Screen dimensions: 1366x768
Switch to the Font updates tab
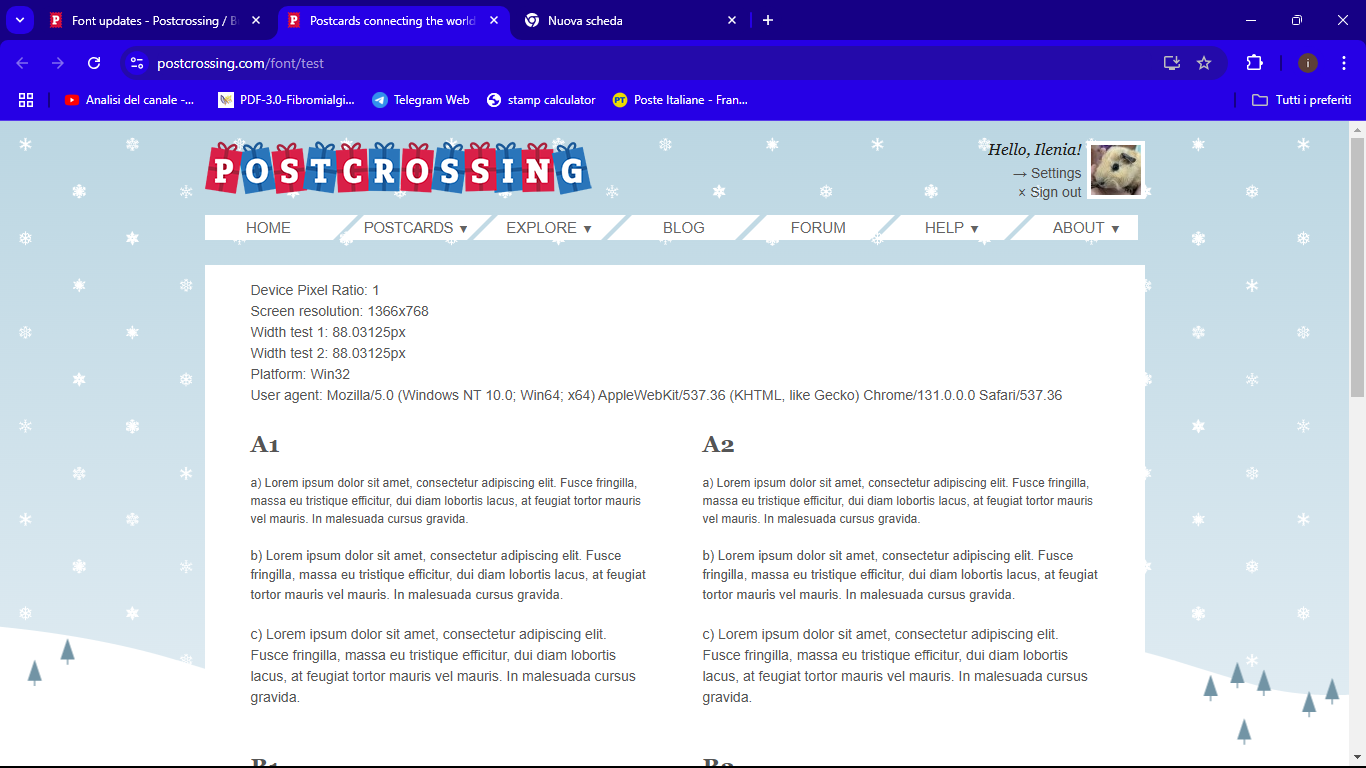coord(155,20)
